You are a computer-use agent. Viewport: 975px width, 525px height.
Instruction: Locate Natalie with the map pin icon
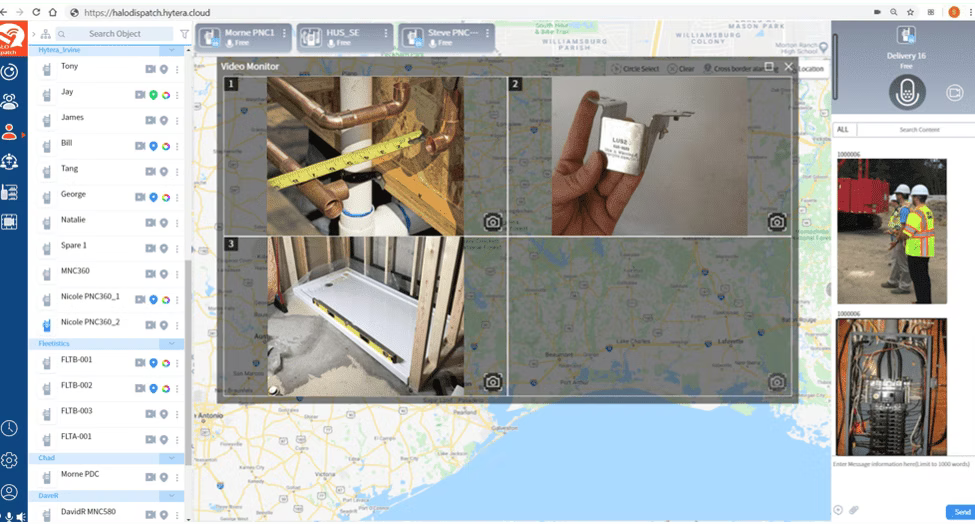pyautogui.click(x=164, y=223)
